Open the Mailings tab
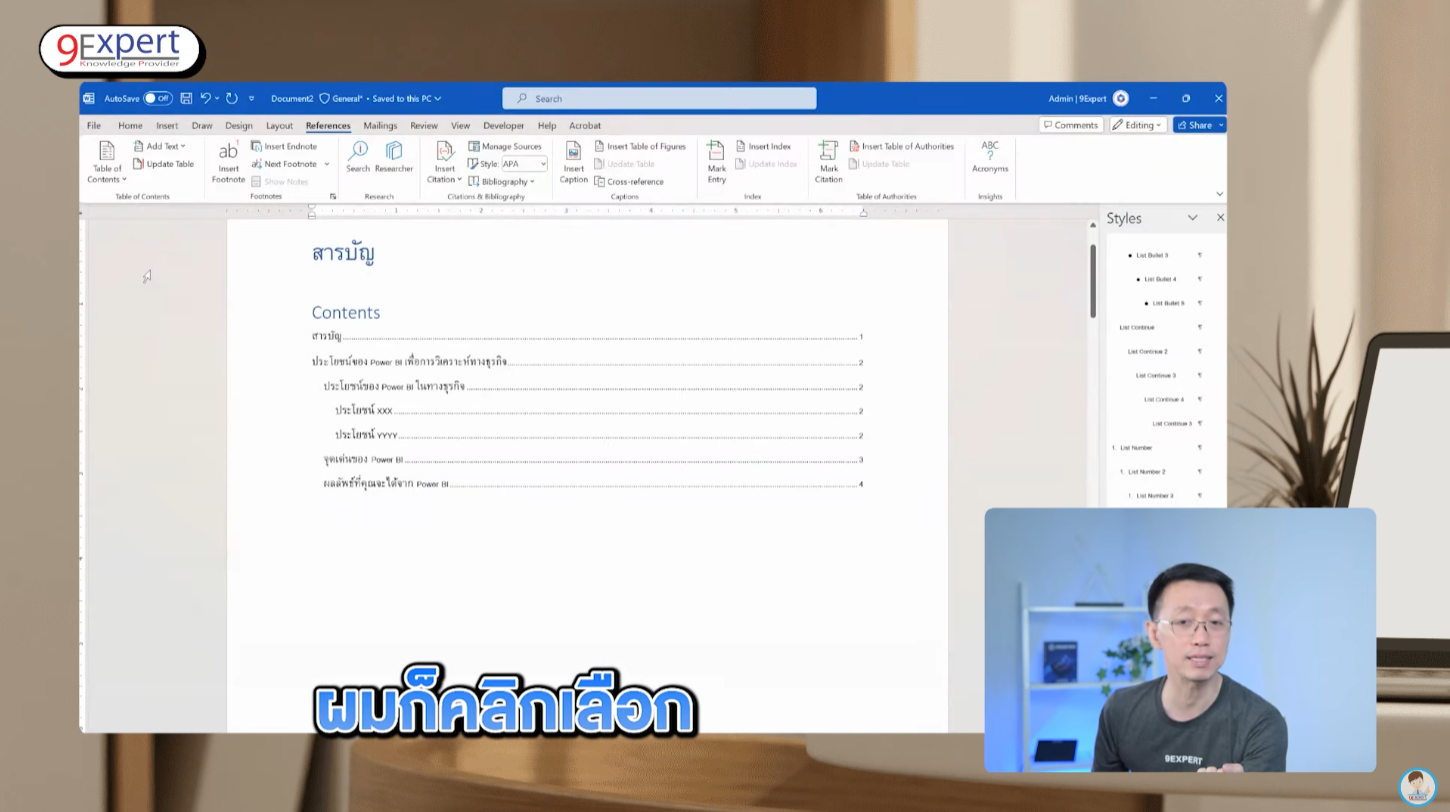 pyautogui.click(x=380, y=126)
